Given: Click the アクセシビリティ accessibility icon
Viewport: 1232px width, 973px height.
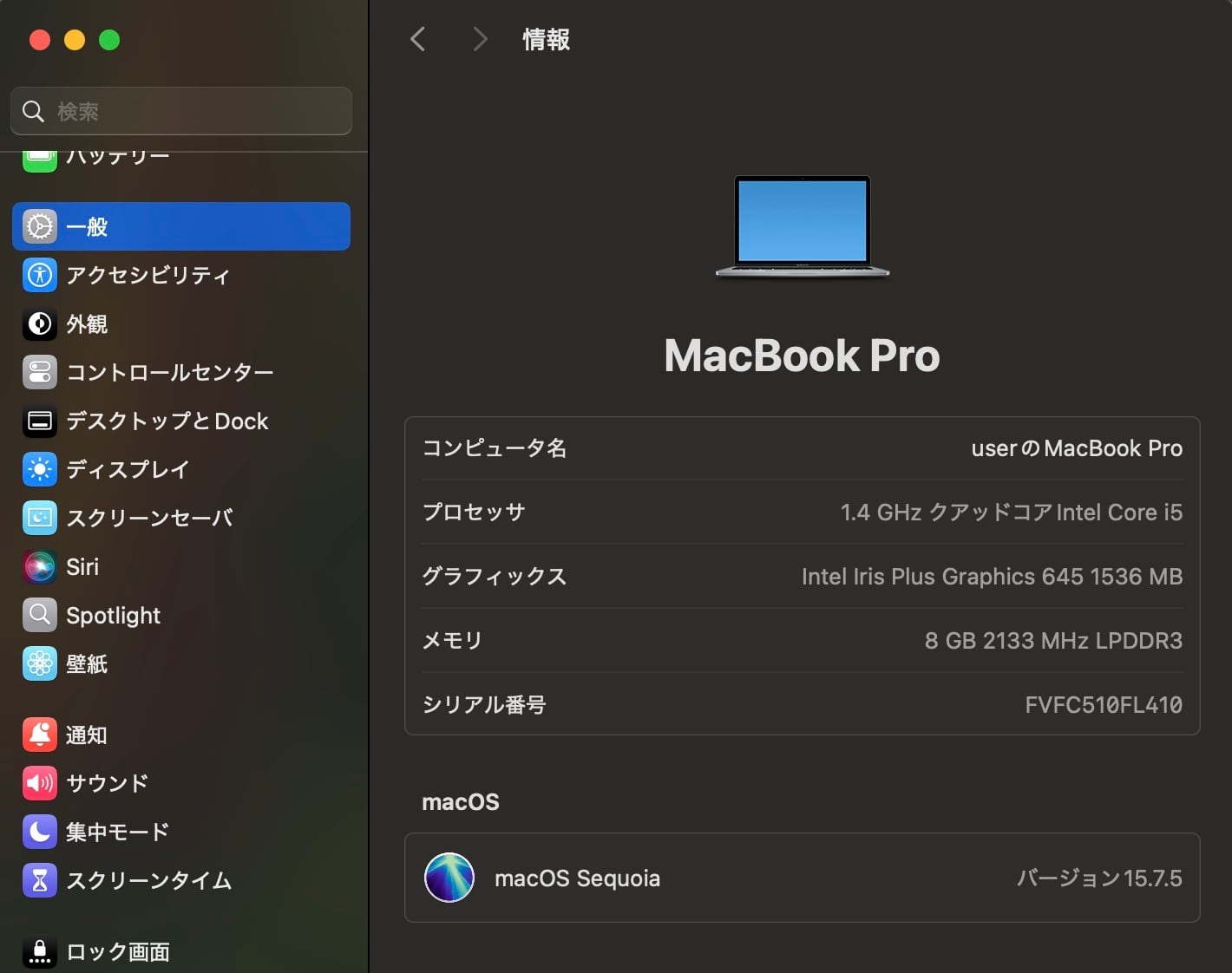Looking at the screenshot, I should point(40,275).
